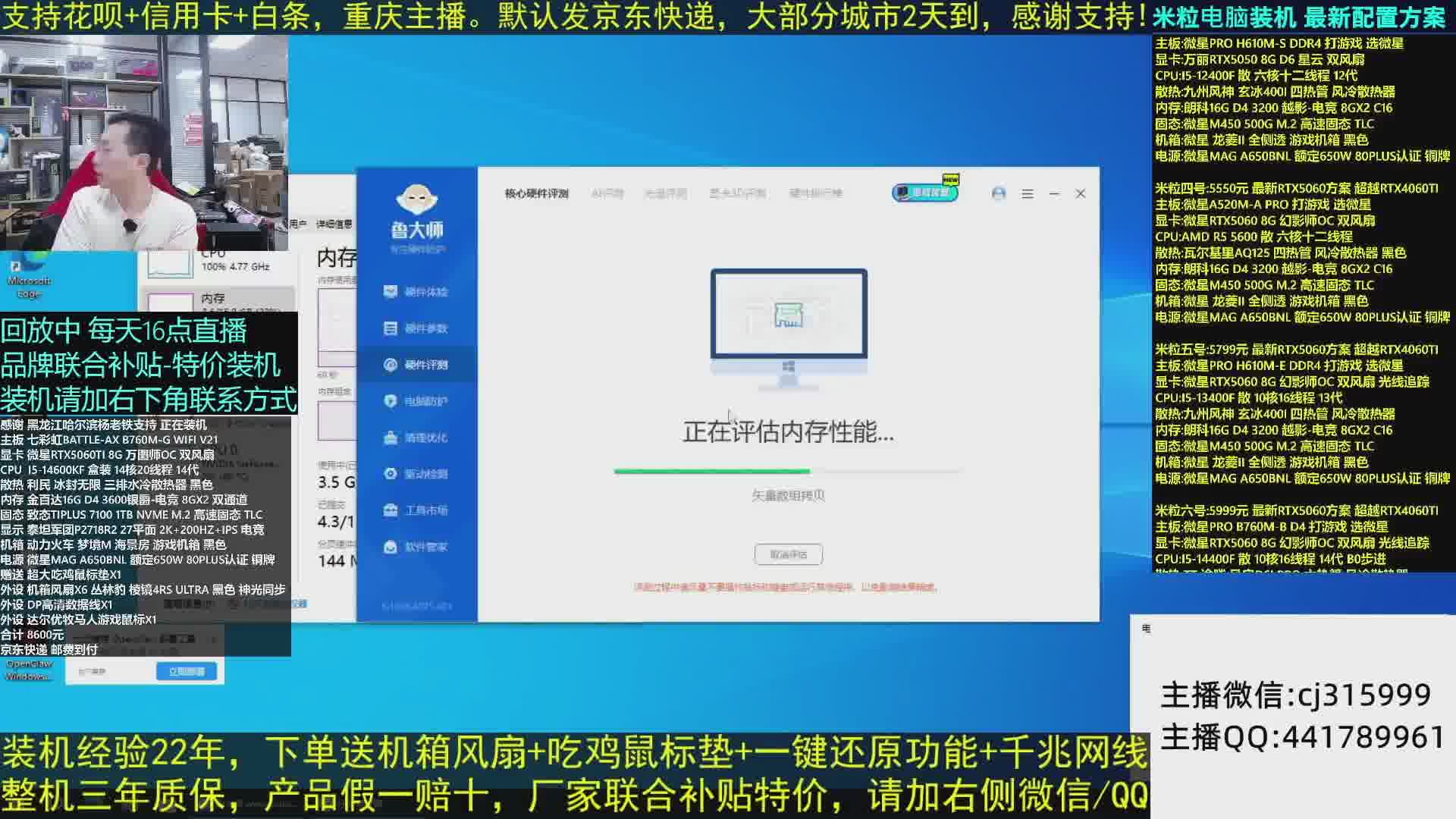Open the hamburger main menu
The height and width of the screenshot is (819, 1456).
(1028, 194)
